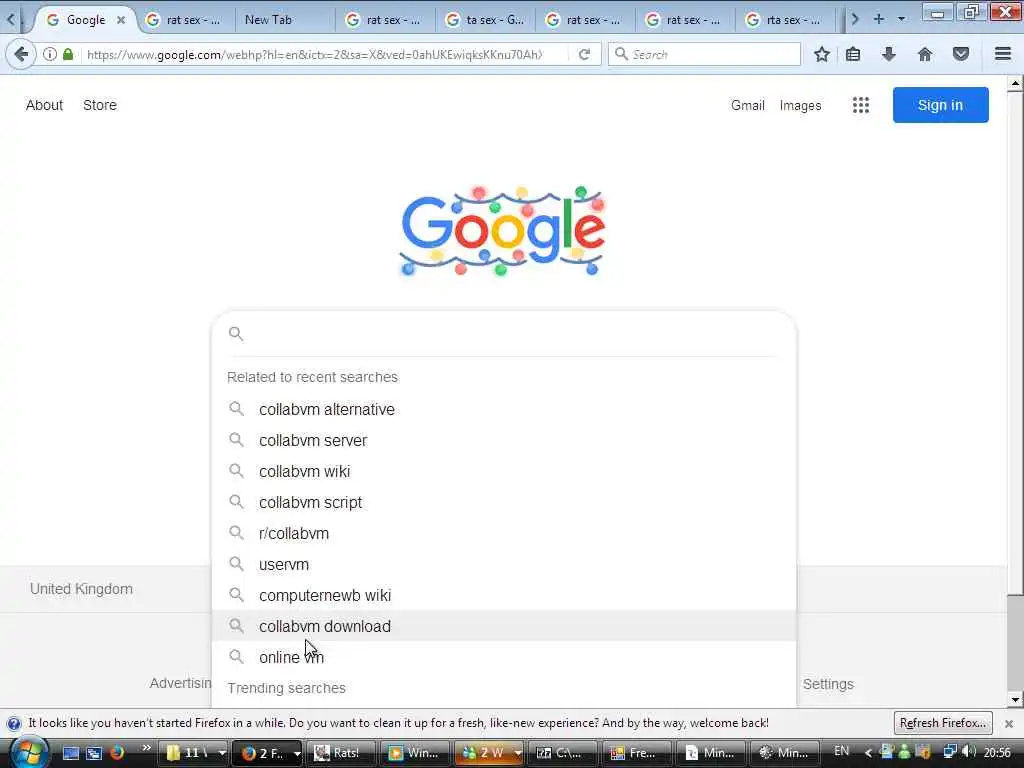The height and width of the screenshot is (768, 1024).
Task: Click the green padlock security icon
Action: [x=68, y=54]
